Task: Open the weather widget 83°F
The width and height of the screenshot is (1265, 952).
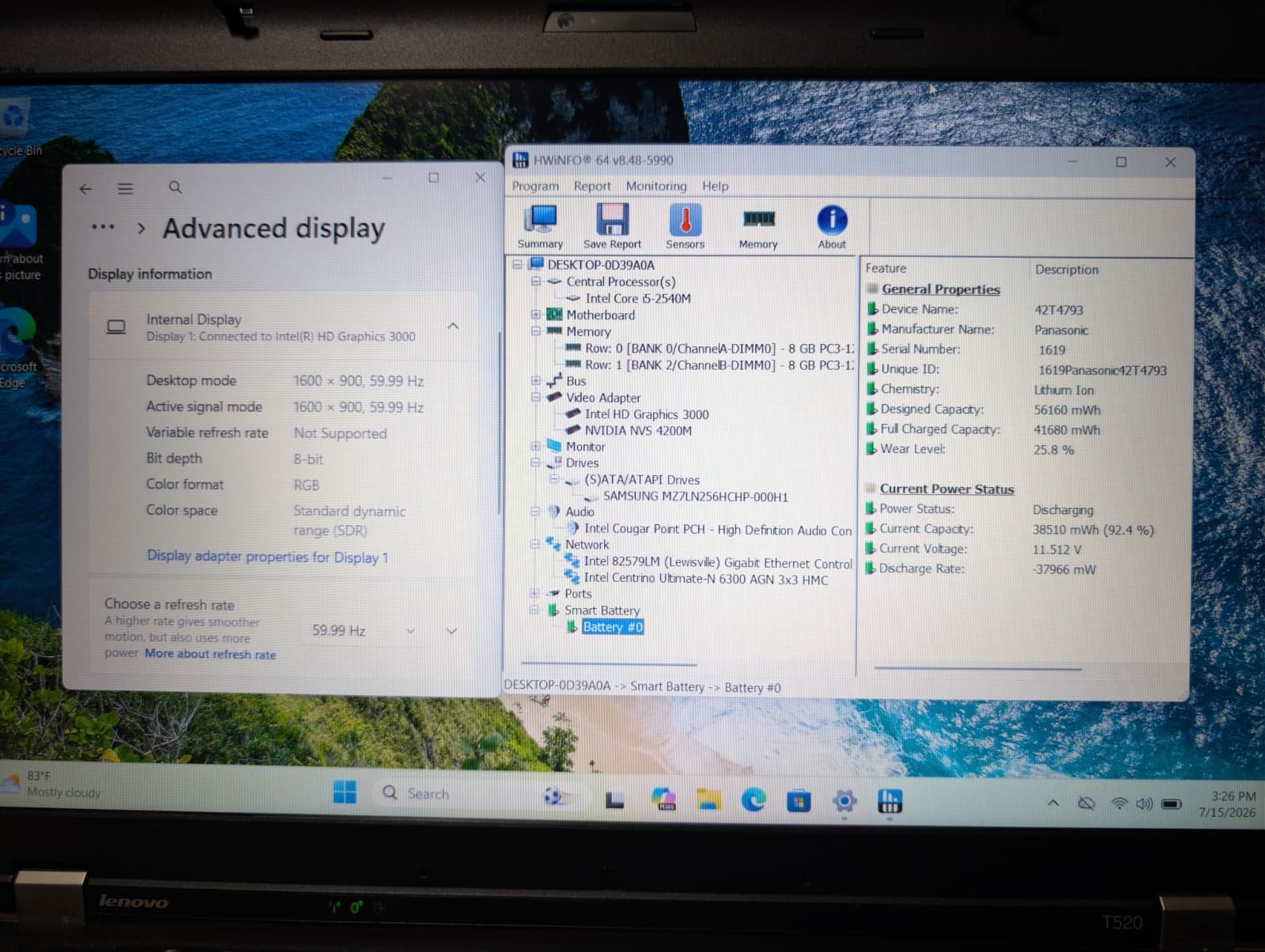Action: click(51, 784)
